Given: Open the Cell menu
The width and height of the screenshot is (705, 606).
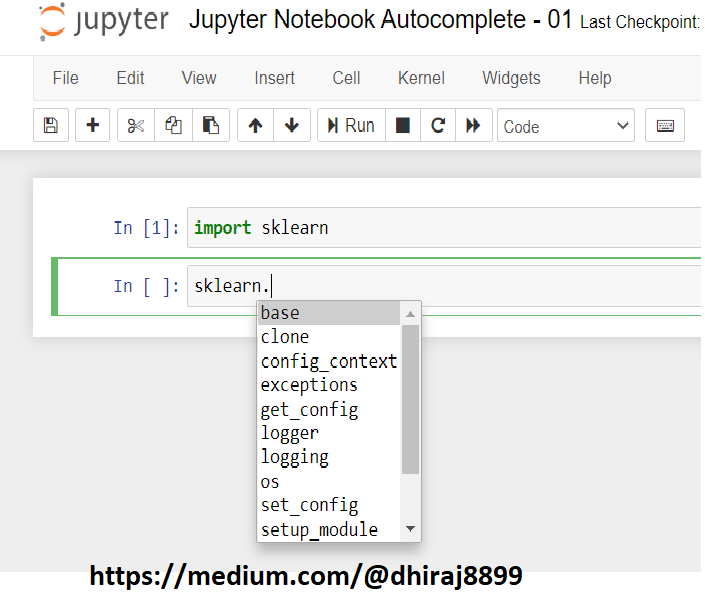Looking at the screenshot, I should coord(346,78).
